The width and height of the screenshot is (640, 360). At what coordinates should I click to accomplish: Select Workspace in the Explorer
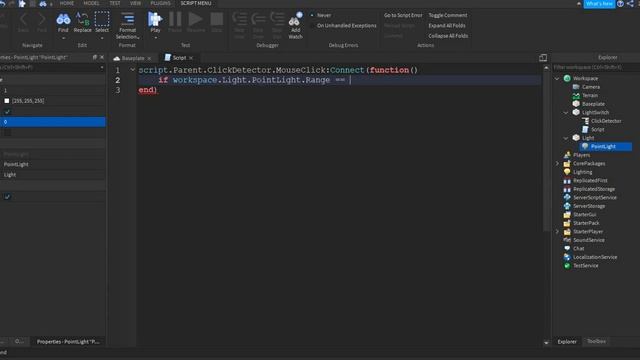(585, 78)
